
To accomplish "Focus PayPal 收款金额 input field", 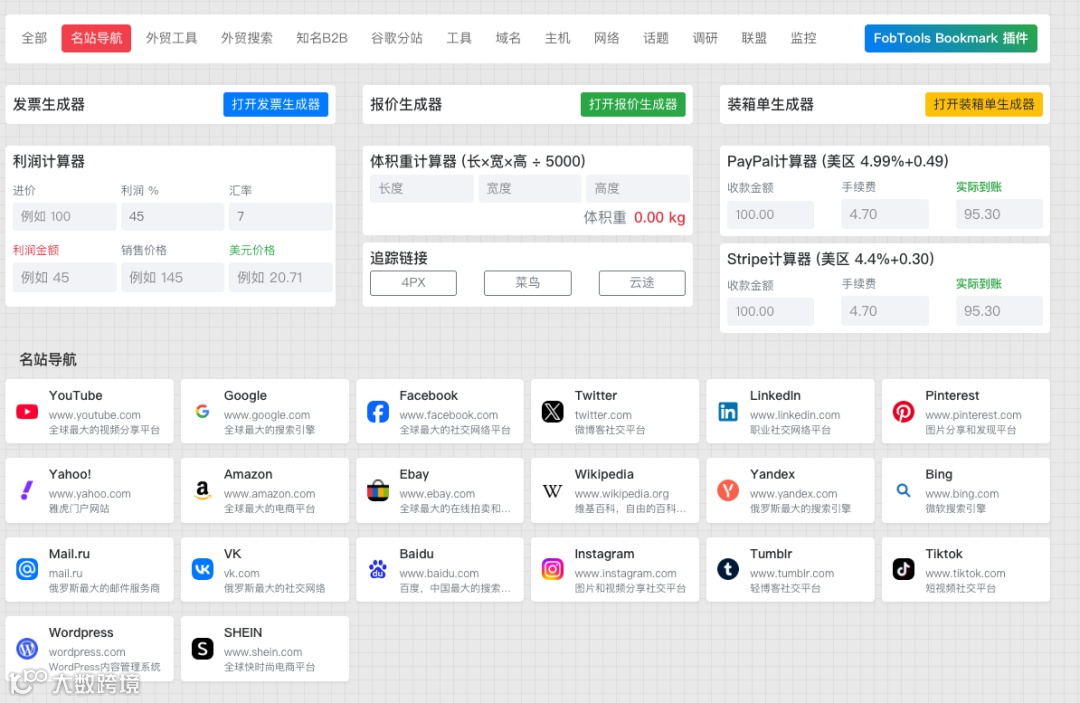I will 770,215.
